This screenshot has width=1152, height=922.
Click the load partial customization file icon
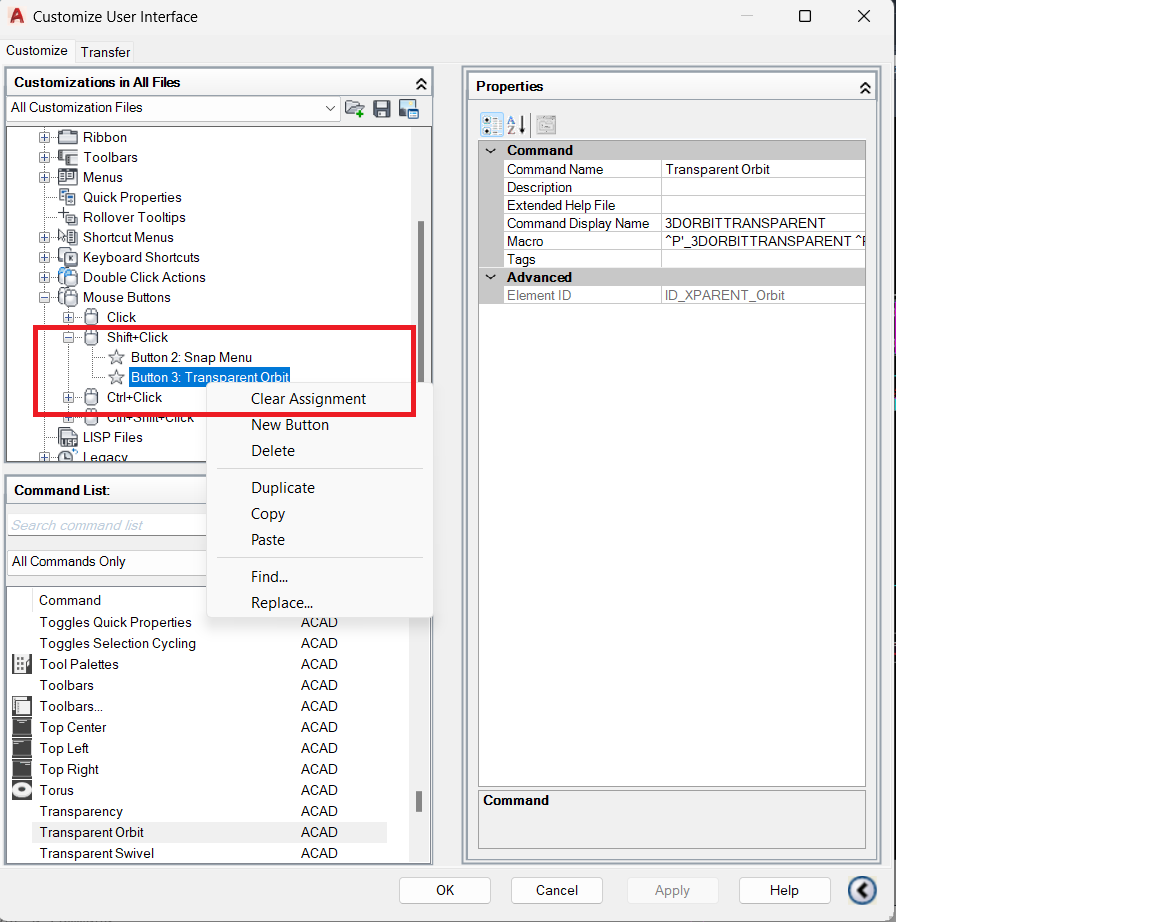355,108
